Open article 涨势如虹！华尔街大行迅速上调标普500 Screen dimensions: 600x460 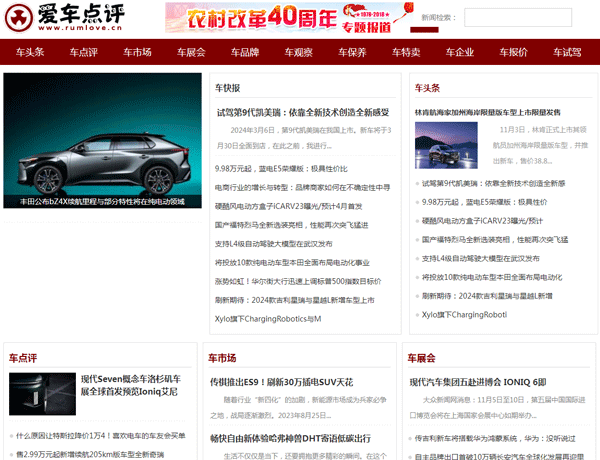coord(298,281)
